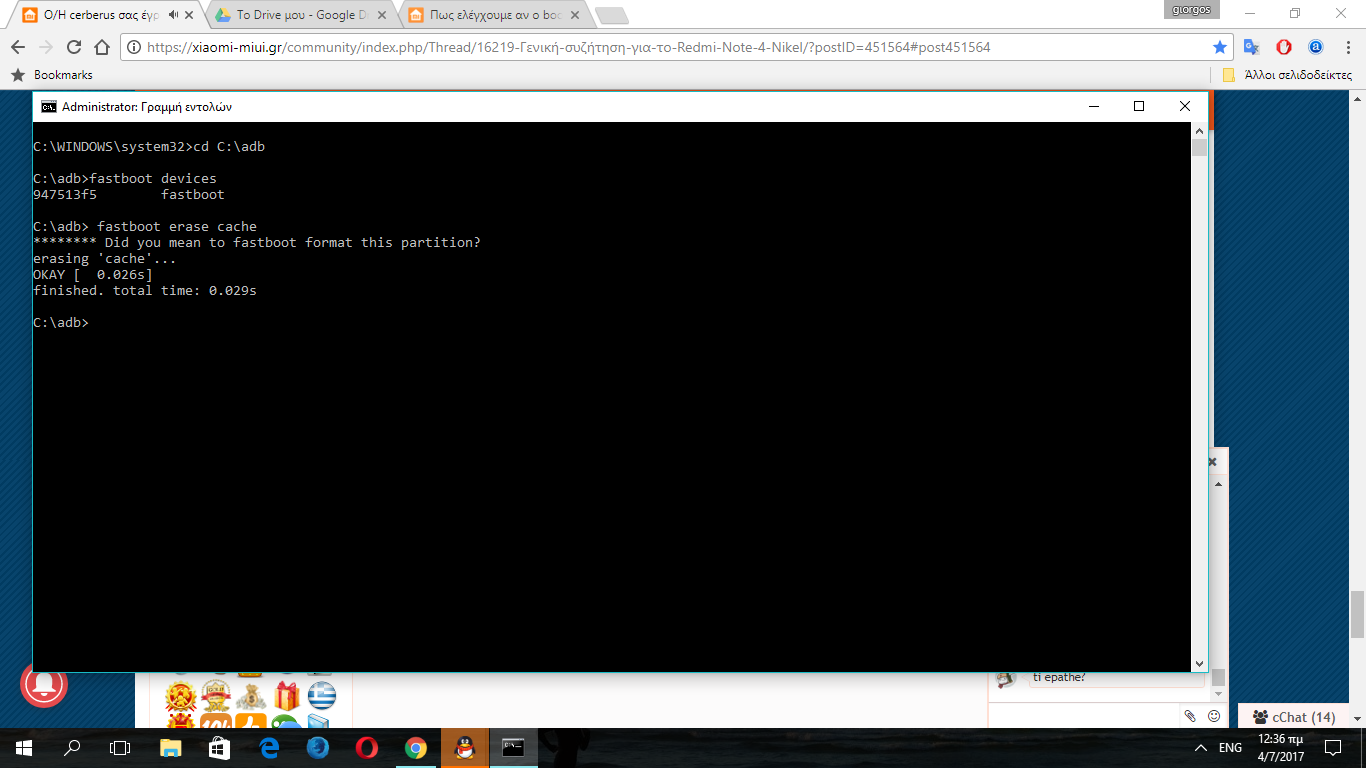Open Chrome's three-dot menu
Image resolution: width=1366 pixels, height=768 pixels.
(1347, 47)
